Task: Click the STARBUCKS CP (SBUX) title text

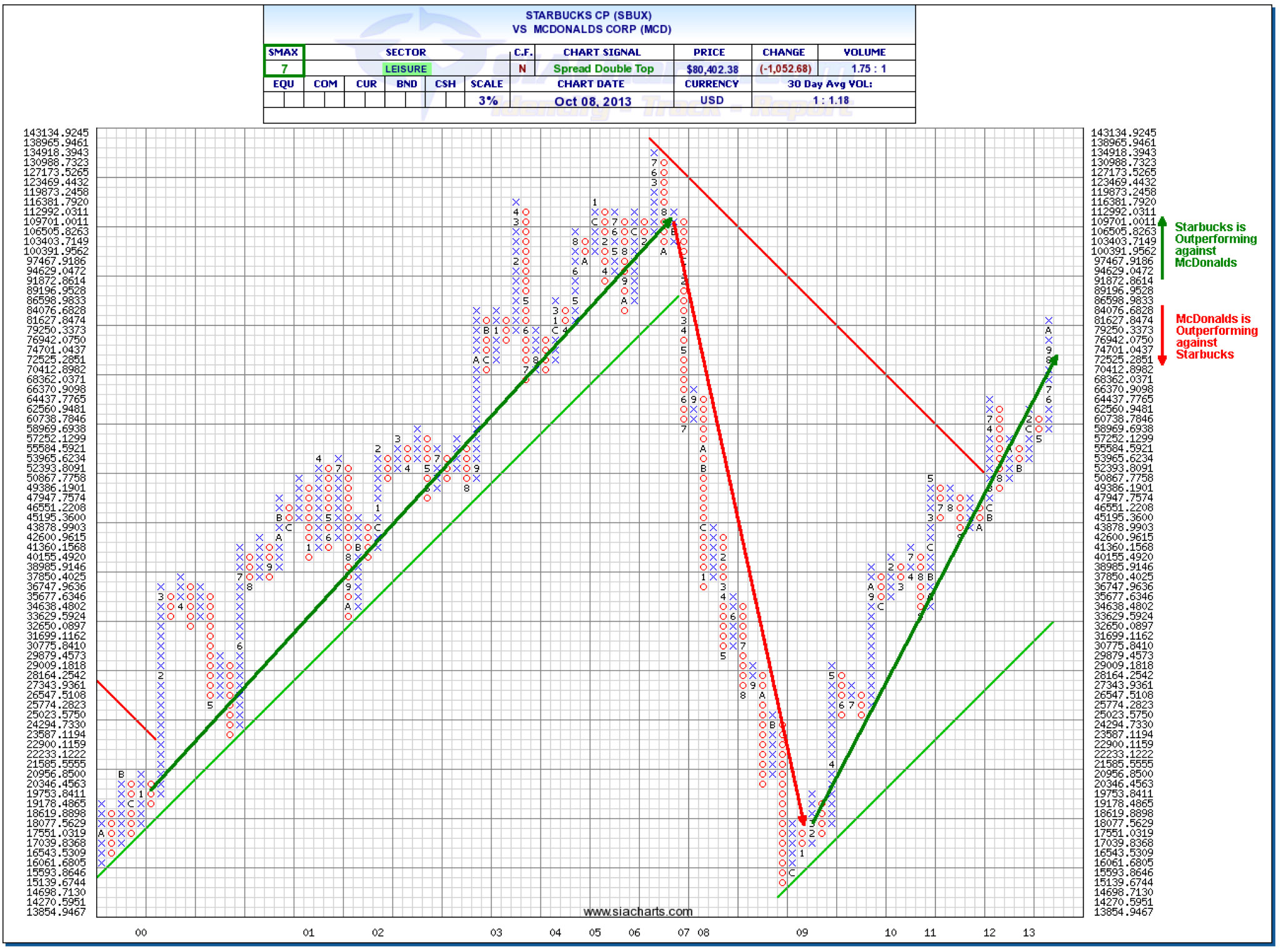Action: [588, 15]
